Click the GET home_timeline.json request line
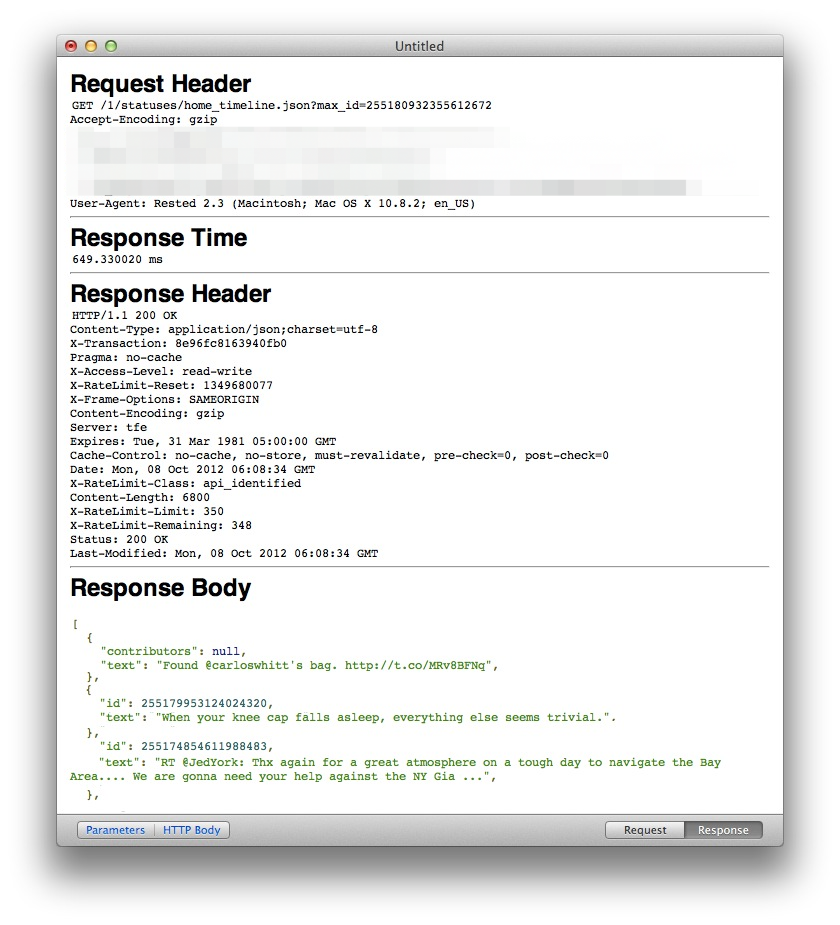 tap(281, 105)
